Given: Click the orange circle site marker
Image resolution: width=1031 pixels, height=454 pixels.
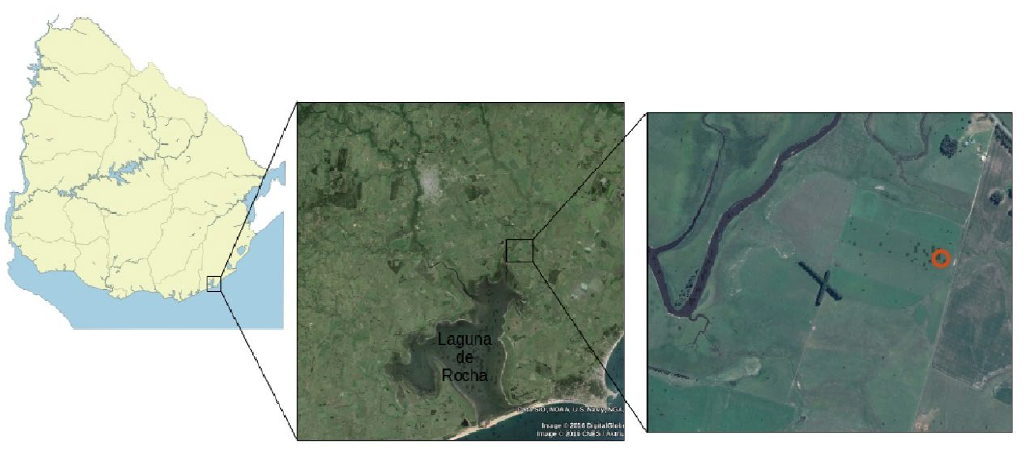Looking at the screenshot, I should (x=941, y=258).
